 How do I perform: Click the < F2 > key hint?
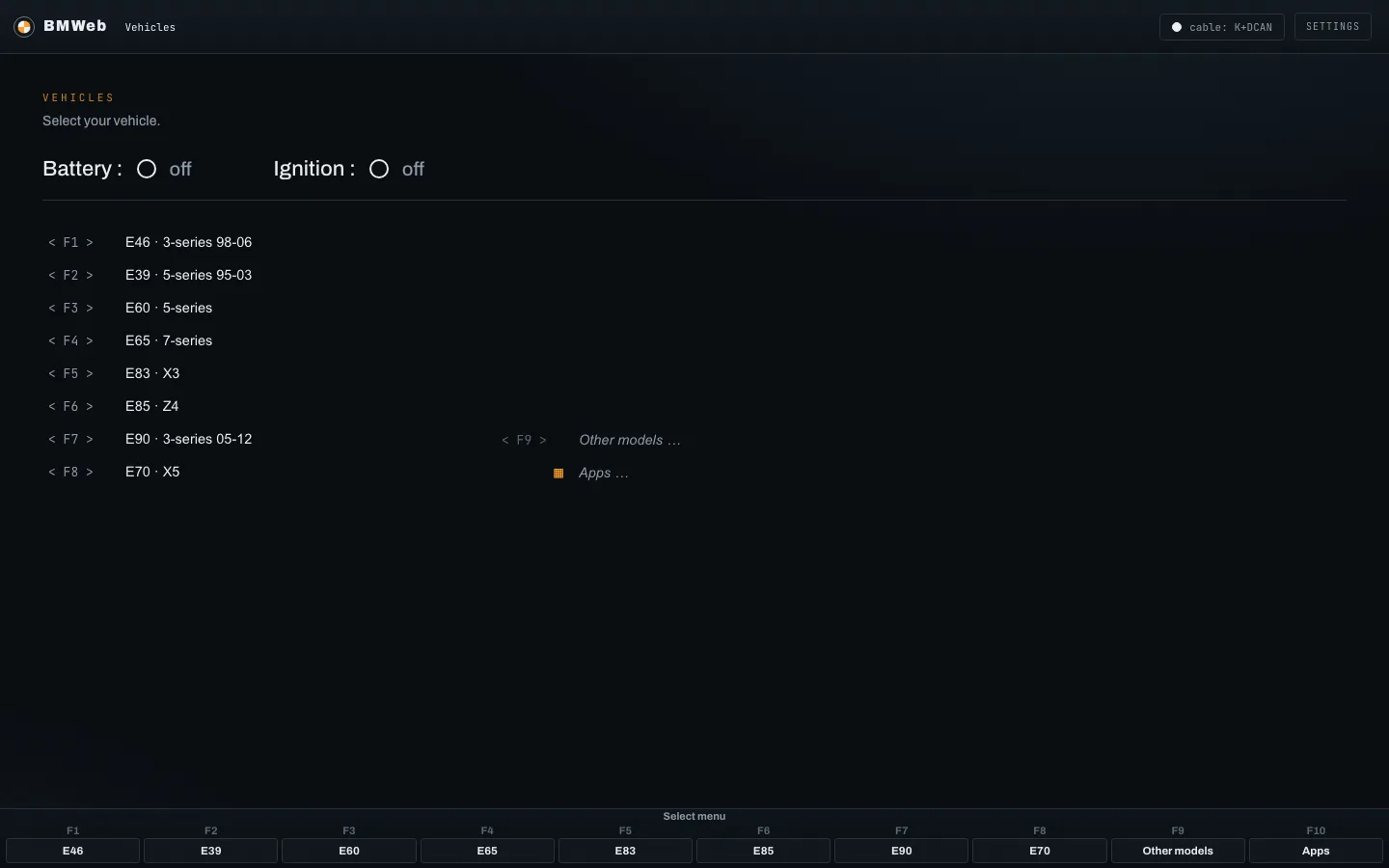71,275
